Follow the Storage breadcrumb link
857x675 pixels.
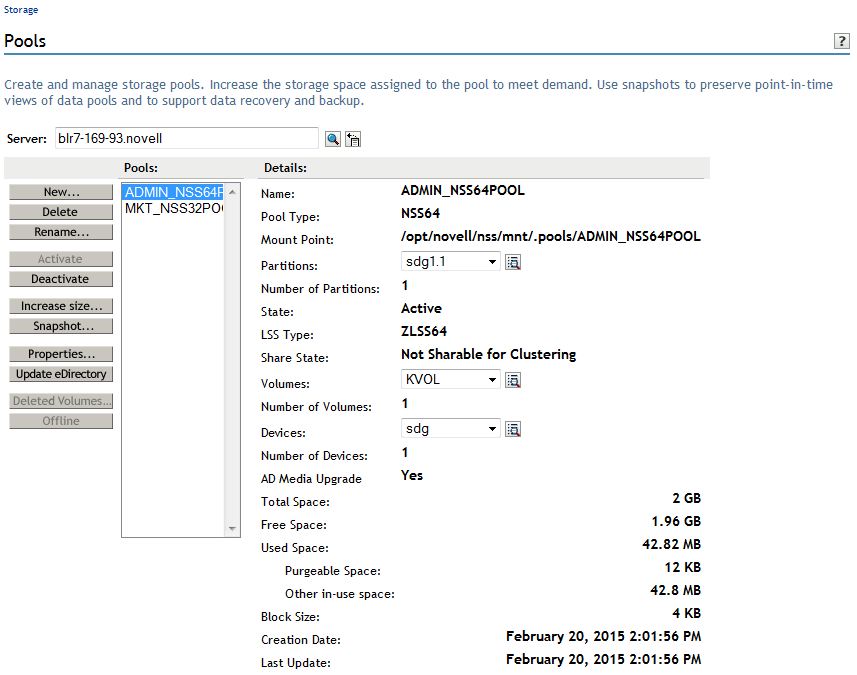[21, 10]
